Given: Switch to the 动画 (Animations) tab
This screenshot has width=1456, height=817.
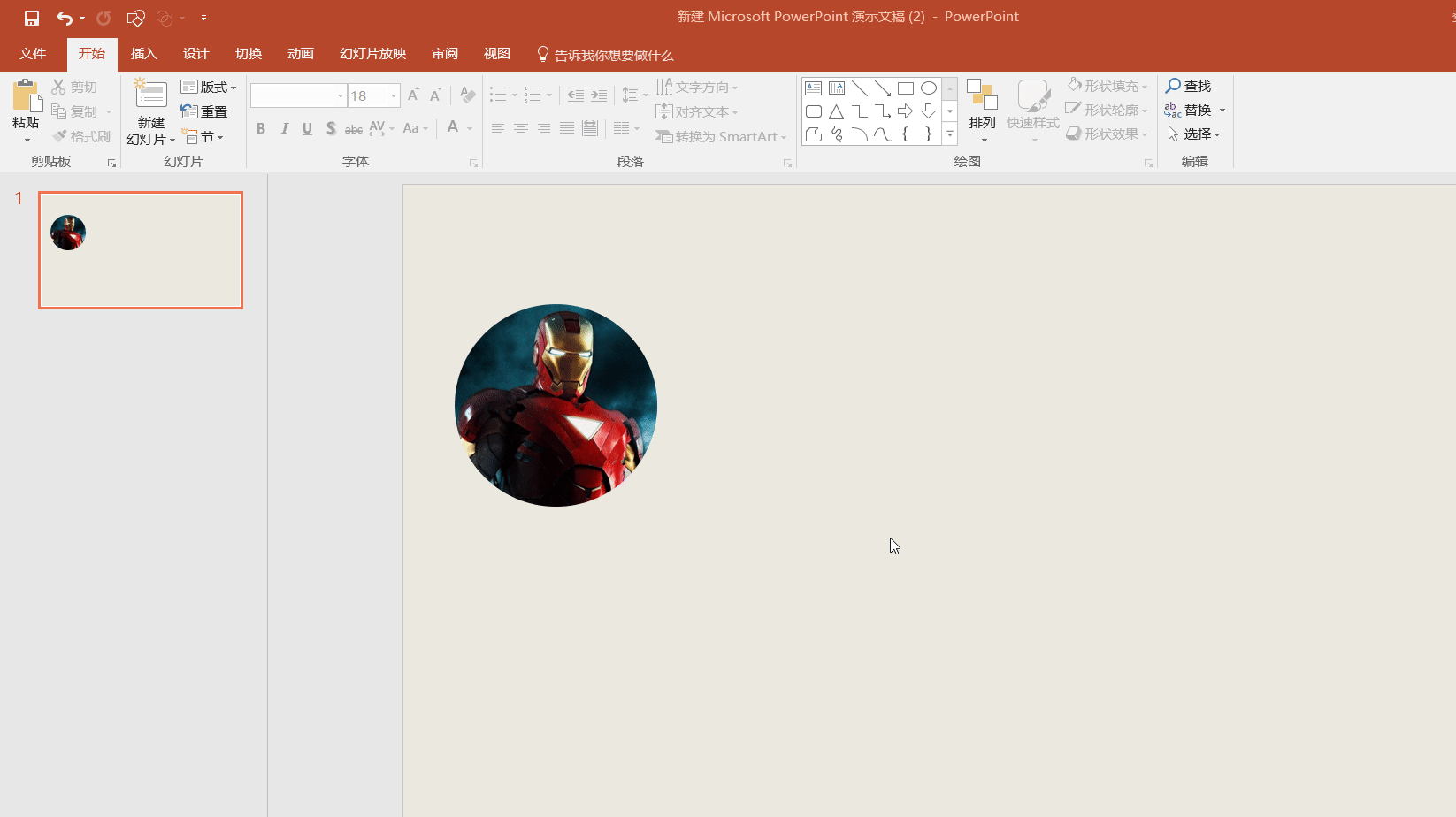Looking at the screenshot, I should pyautogui.click(x=301, y=54).
